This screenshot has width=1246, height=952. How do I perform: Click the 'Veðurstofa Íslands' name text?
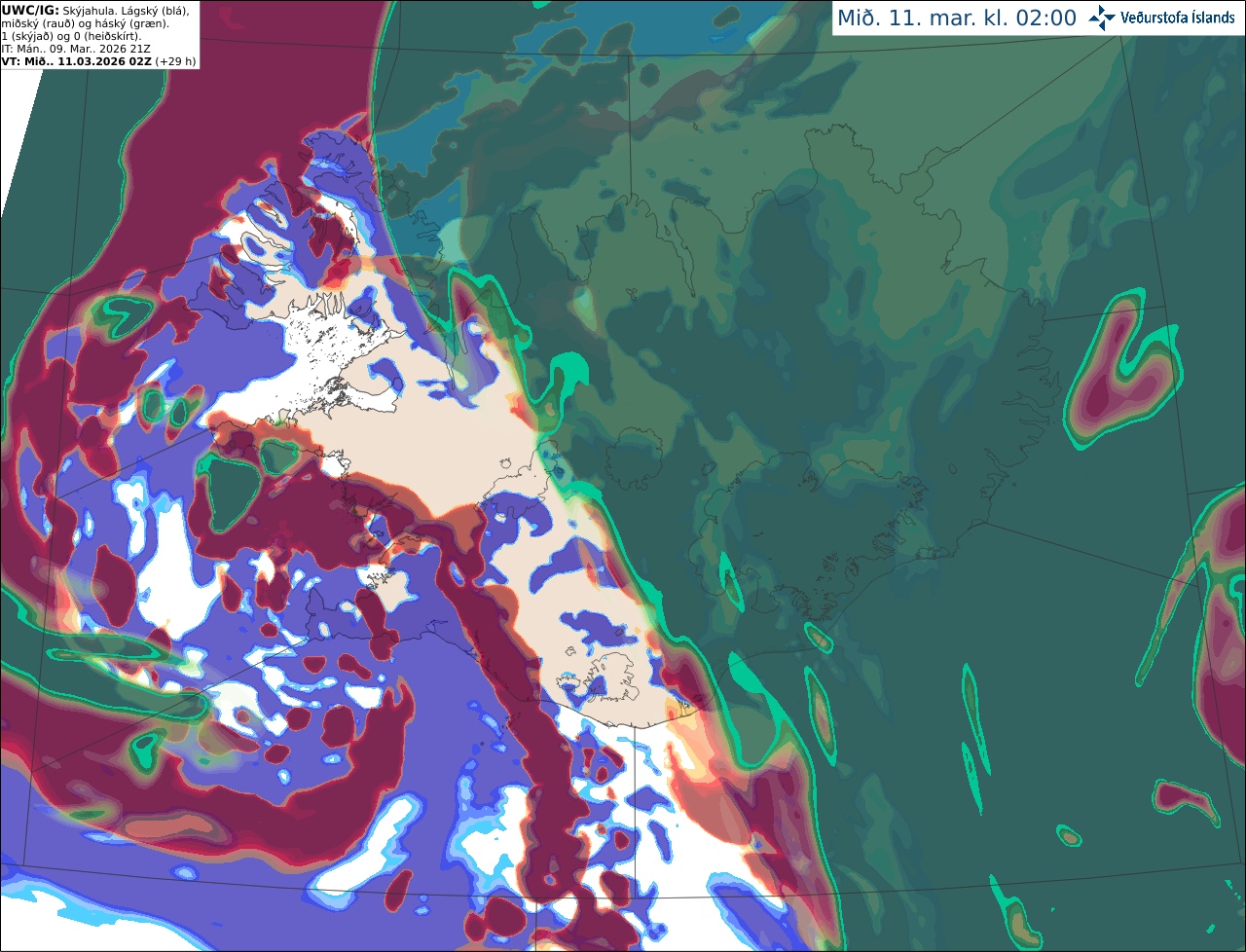1178,18
